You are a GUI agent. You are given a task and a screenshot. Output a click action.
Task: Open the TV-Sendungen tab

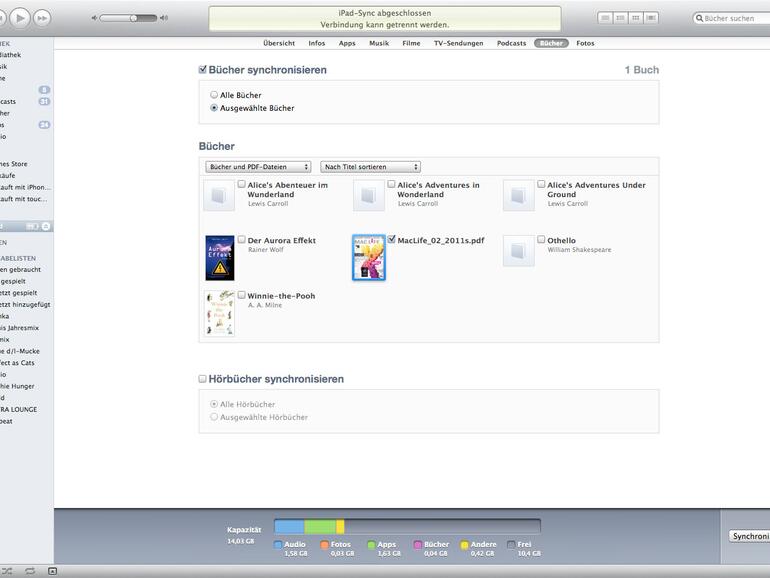point(459,43)
